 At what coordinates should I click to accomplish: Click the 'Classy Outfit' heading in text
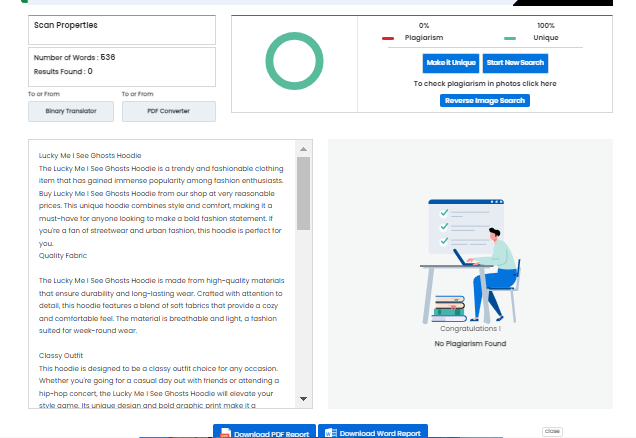point(61,356)
